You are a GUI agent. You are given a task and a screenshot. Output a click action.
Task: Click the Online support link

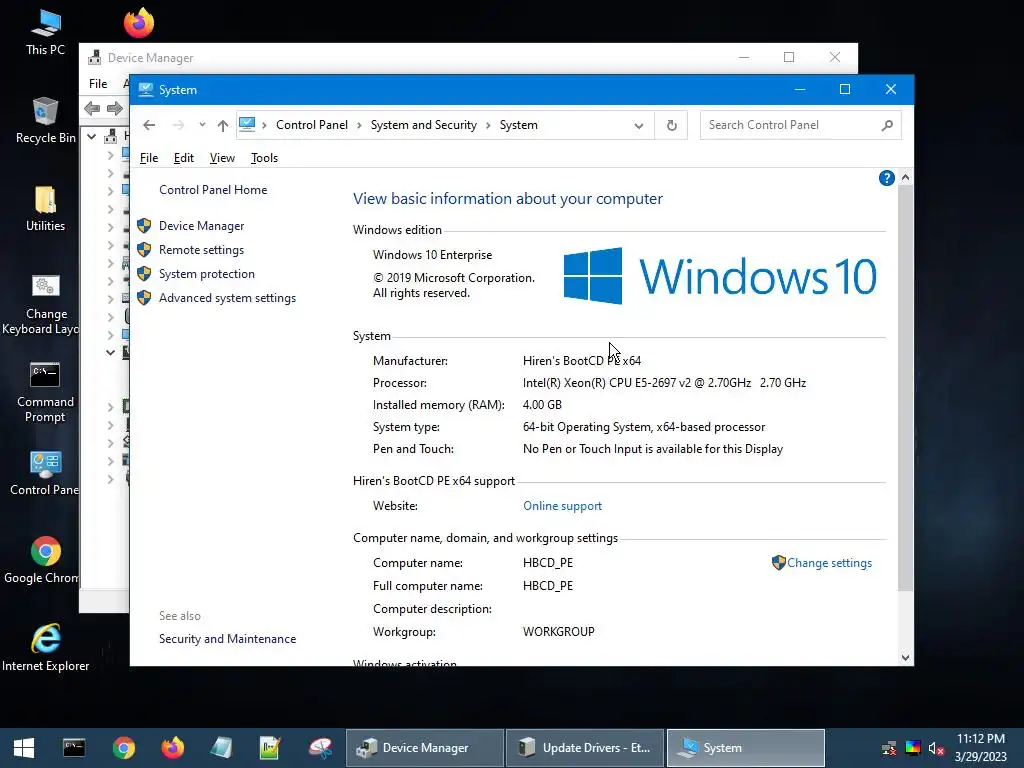[562, 506]
